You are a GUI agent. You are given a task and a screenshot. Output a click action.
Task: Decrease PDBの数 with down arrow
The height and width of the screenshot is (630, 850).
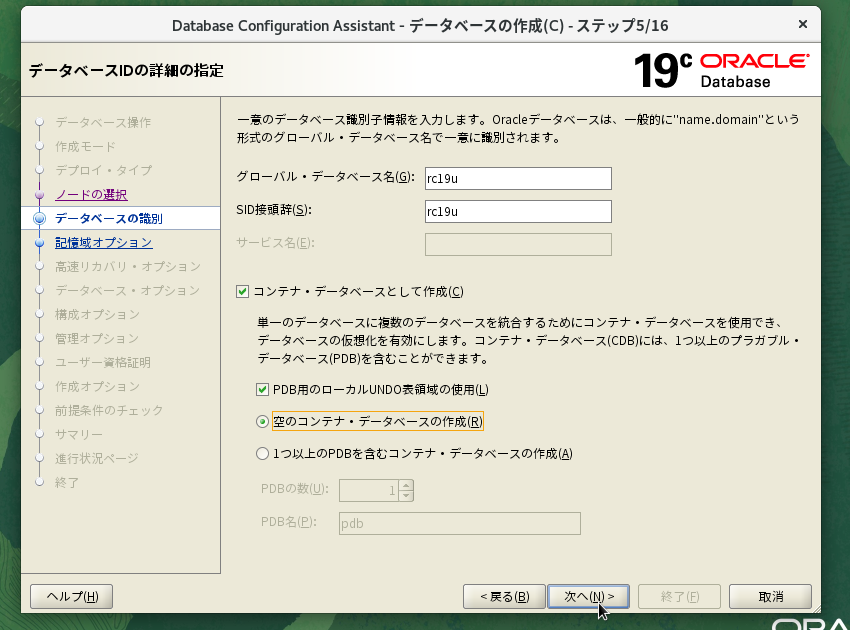pos(406,496)
